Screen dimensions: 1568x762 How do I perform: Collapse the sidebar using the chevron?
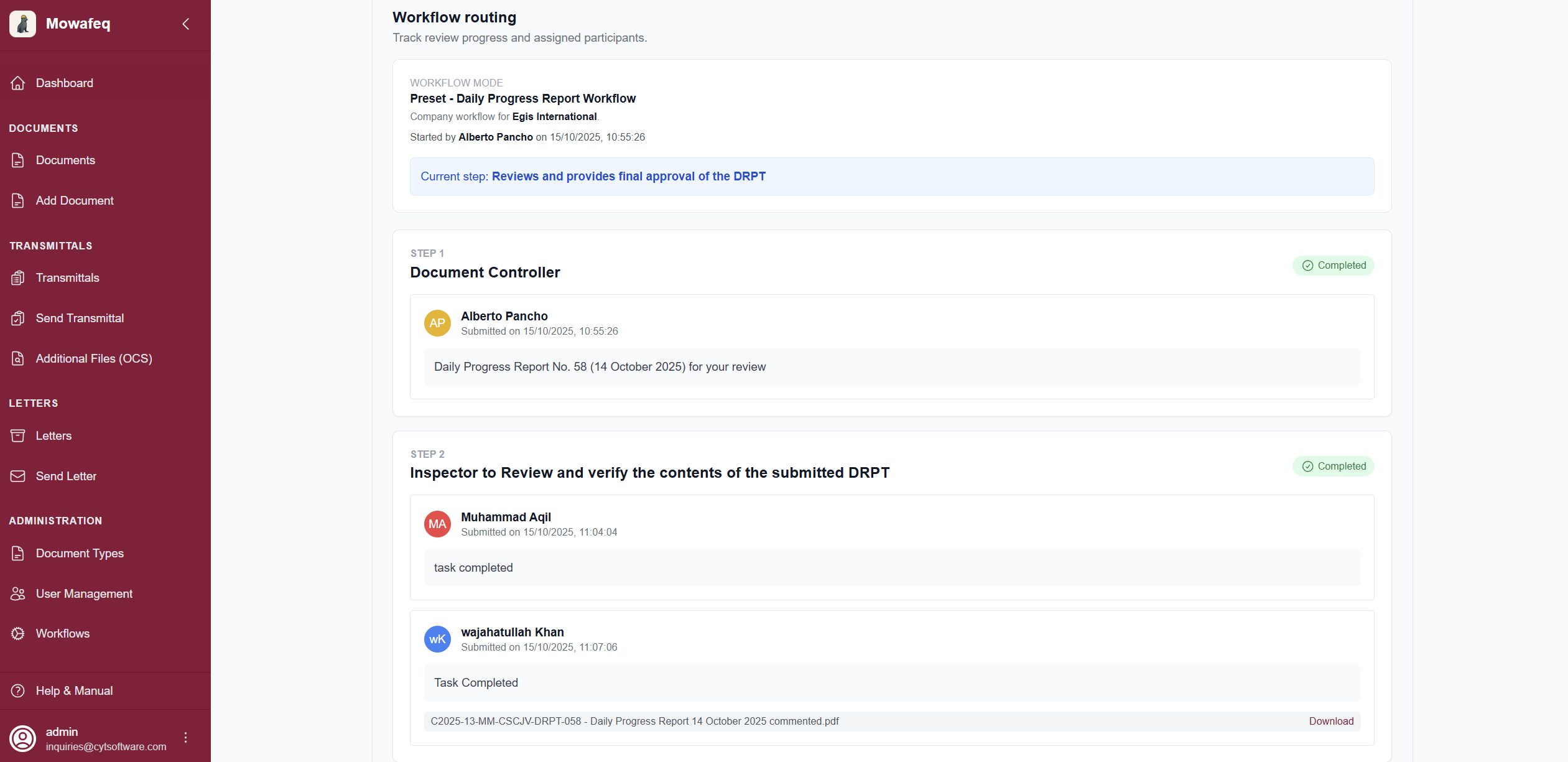(x=185, y=24)
